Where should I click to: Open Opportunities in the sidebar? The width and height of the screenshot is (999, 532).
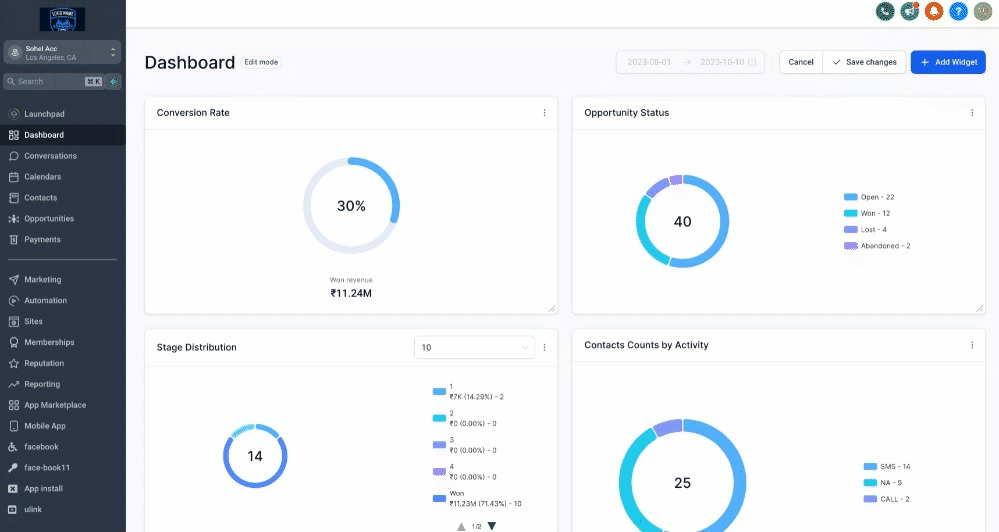[x=49, y=218]
